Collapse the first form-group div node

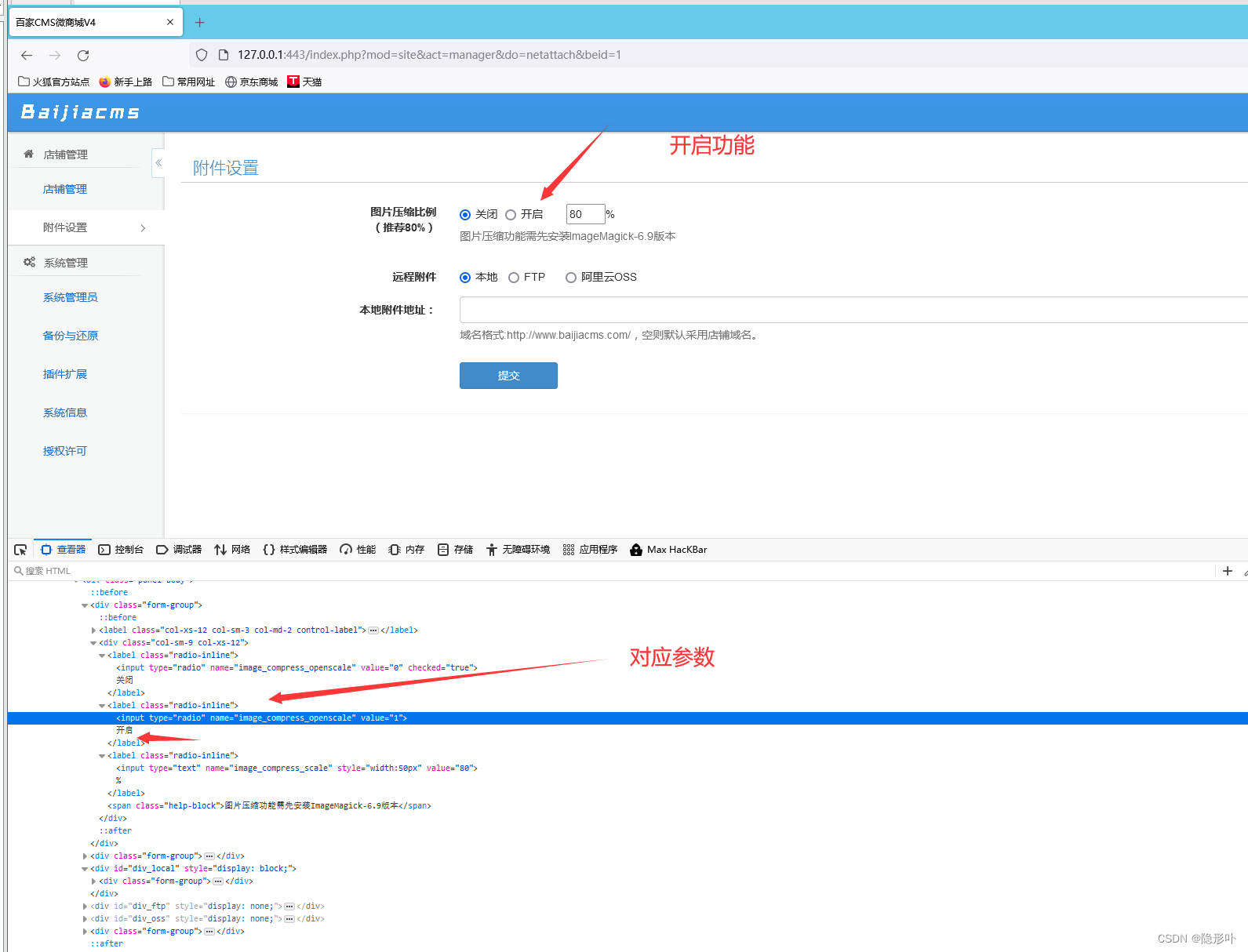pos(85,605)
